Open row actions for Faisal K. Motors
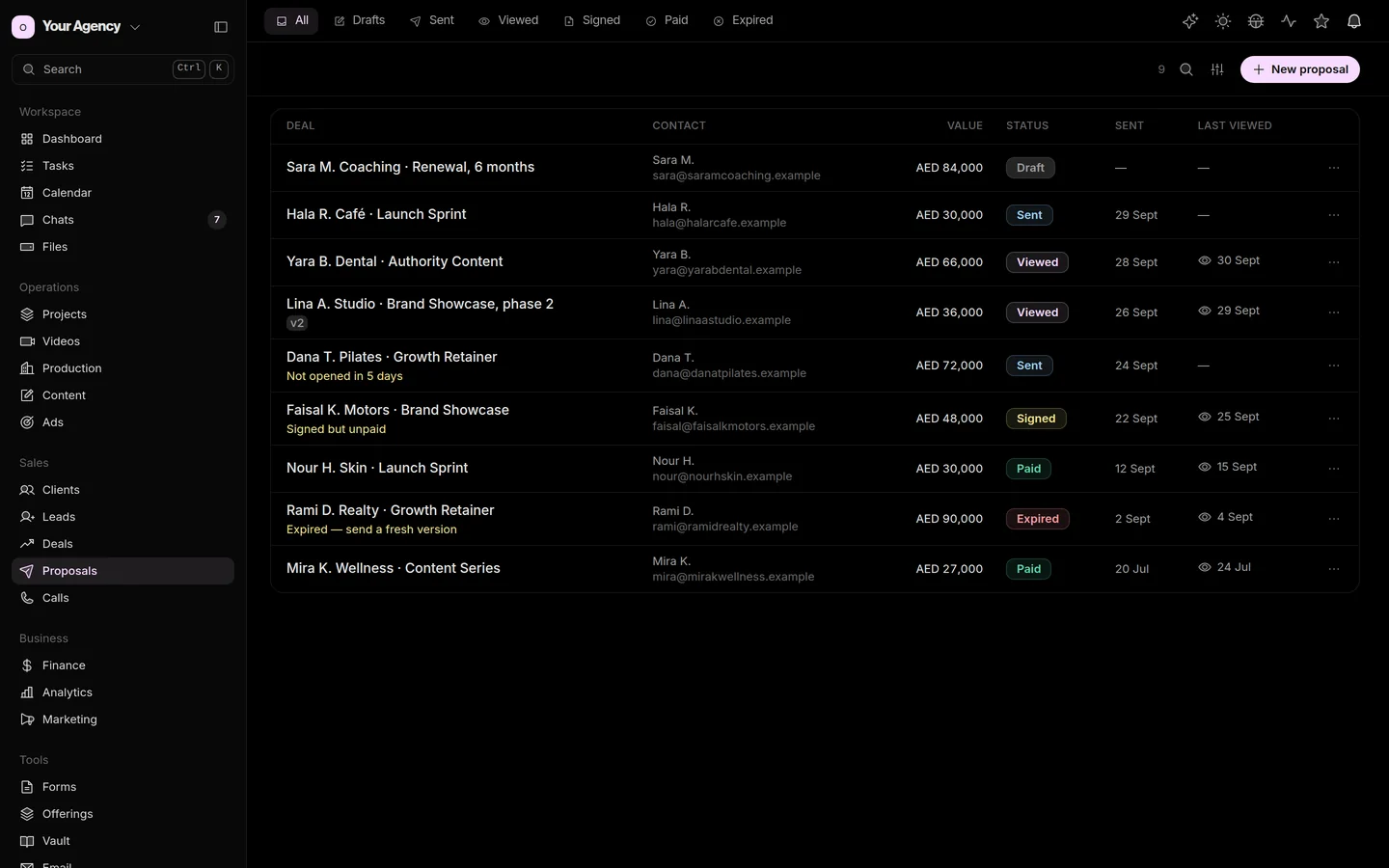This screenshot has width=1389, height=868. (1334, 419)
